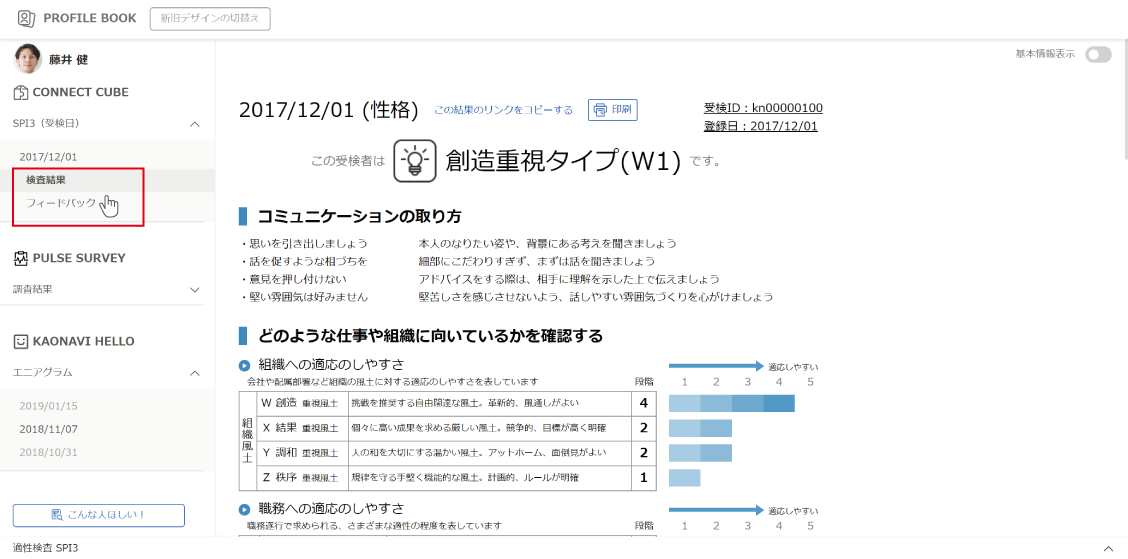Select the 2018/11/07 enneagram date

tap(48, 429)
